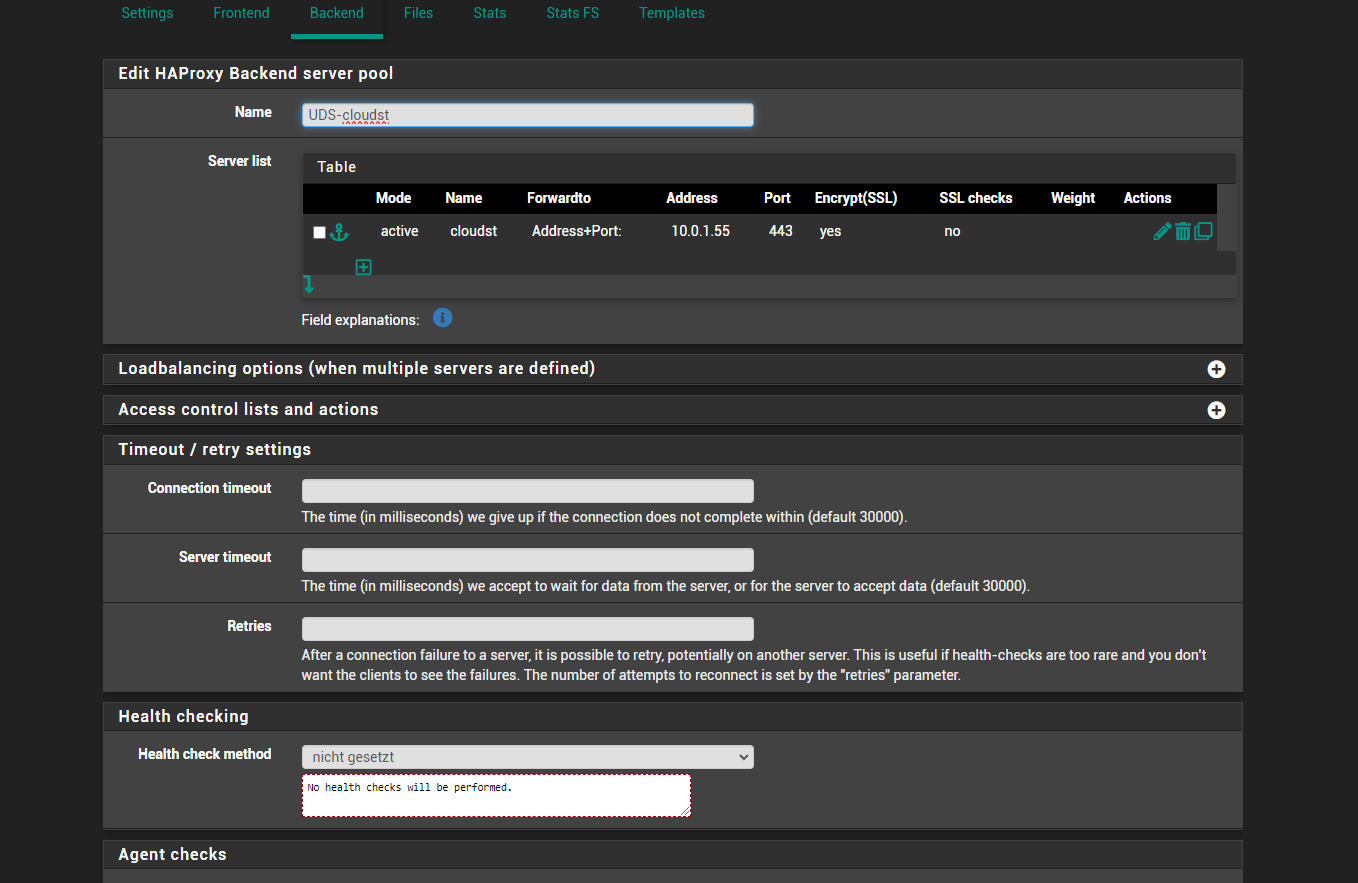
Task: Go to the Files tab
Action: point(418,13)
